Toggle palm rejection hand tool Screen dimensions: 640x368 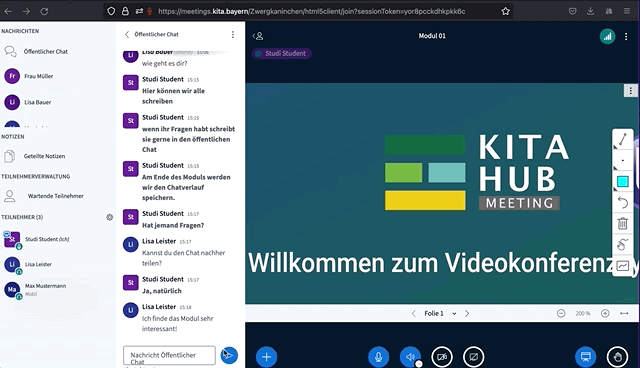pyautogui.click(x=622, y=245)
